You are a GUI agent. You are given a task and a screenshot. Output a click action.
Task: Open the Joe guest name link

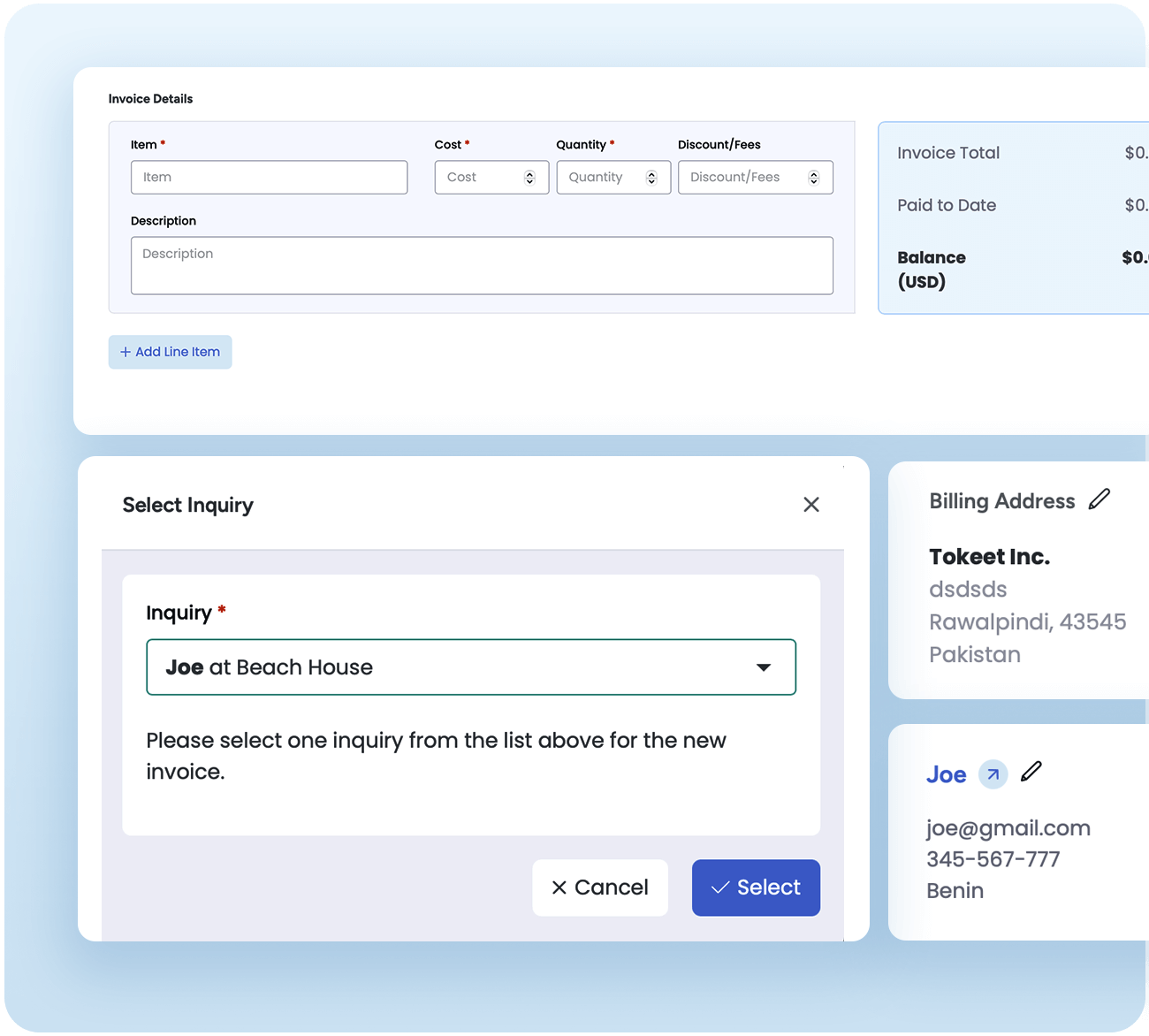pyautogui.click(x=946, y=775)
